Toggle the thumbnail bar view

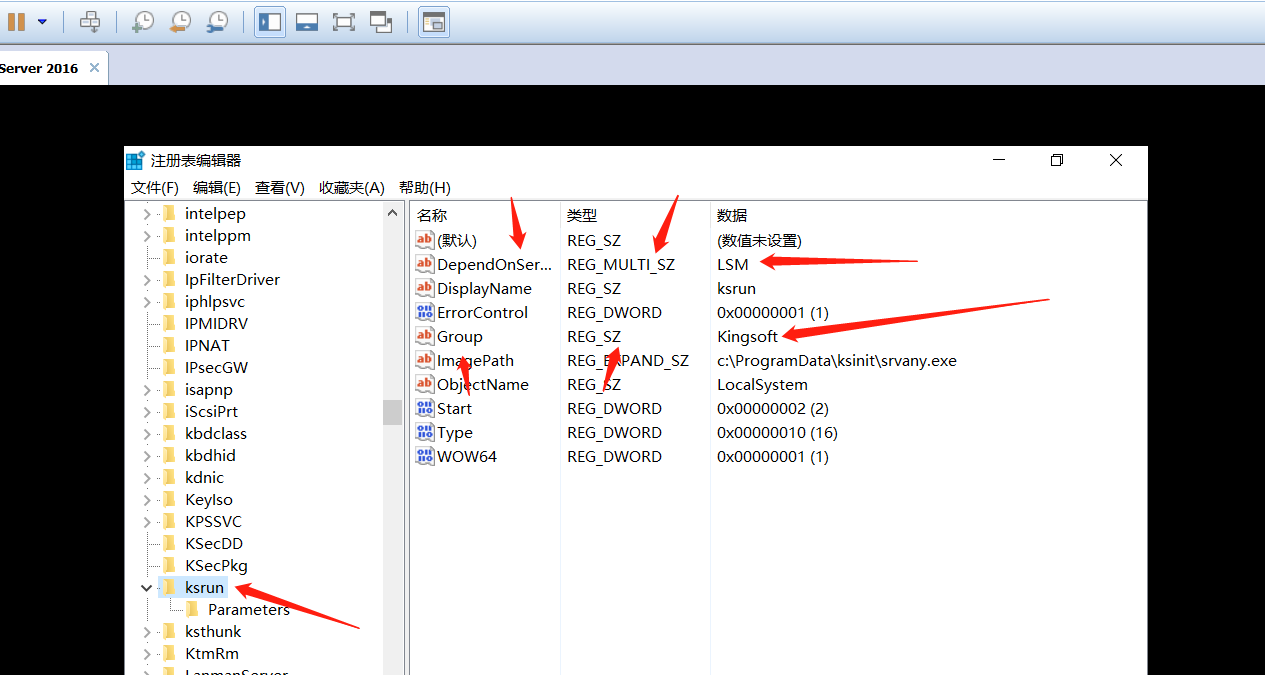(307, 21)
